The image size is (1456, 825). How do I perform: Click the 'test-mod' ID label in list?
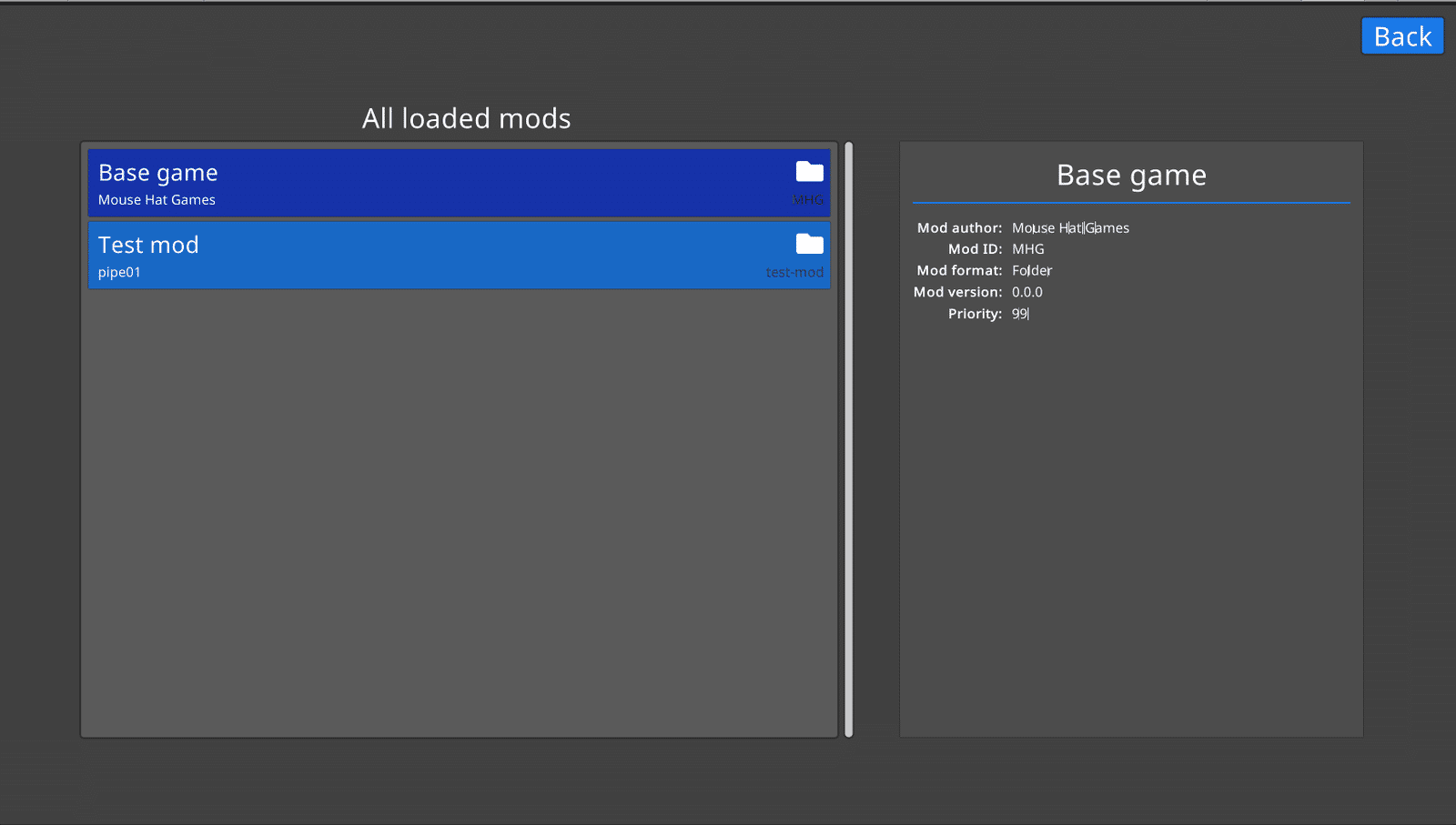pyautogui.click(x=794, y=272)
